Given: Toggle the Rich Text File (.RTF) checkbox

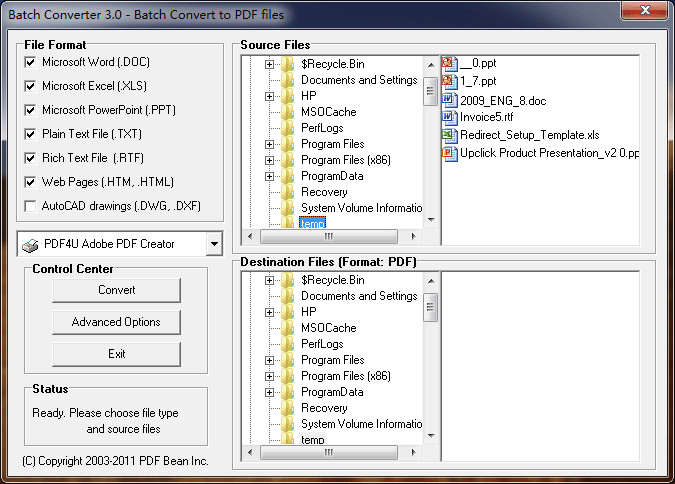Looking at the screenshot, I should [30, 158].
